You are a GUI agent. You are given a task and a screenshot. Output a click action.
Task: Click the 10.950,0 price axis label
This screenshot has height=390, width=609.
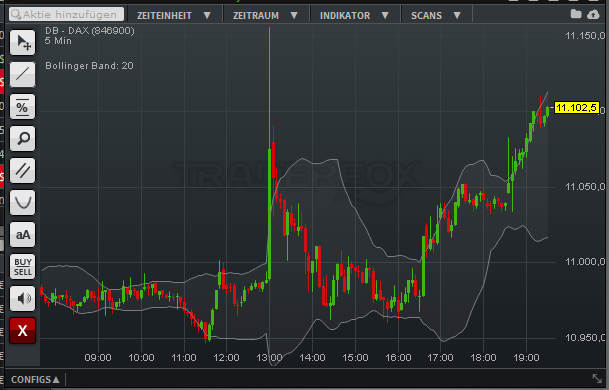pyautogui.click(x=585, y=338)
